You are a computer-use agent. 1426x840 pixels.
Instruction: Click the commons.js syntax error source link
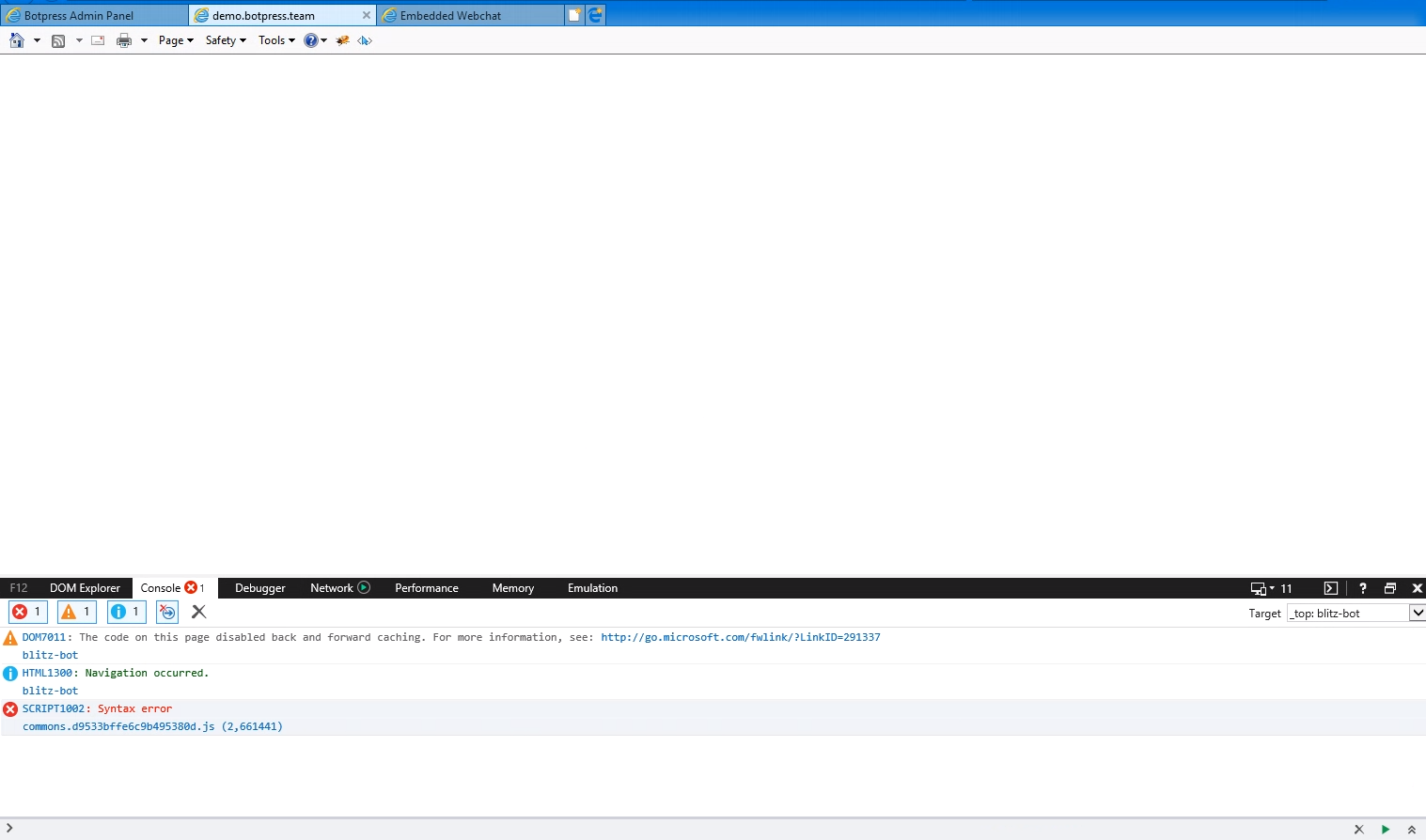pos(152,725)
